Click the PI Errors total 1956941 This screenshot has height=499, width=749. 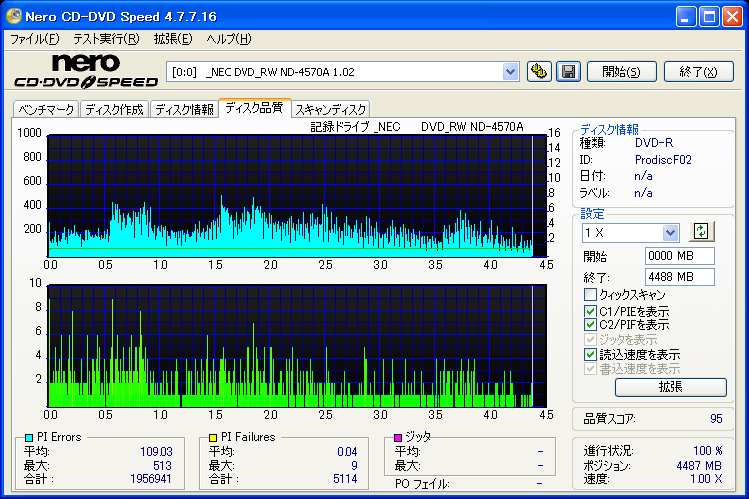pos(150,478)
